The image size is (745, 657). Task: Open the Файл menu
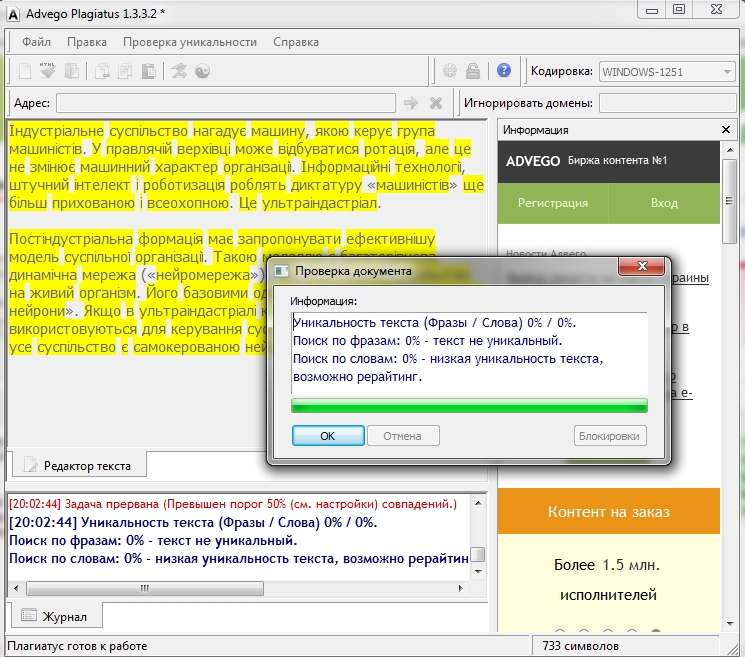click(36, 42)
